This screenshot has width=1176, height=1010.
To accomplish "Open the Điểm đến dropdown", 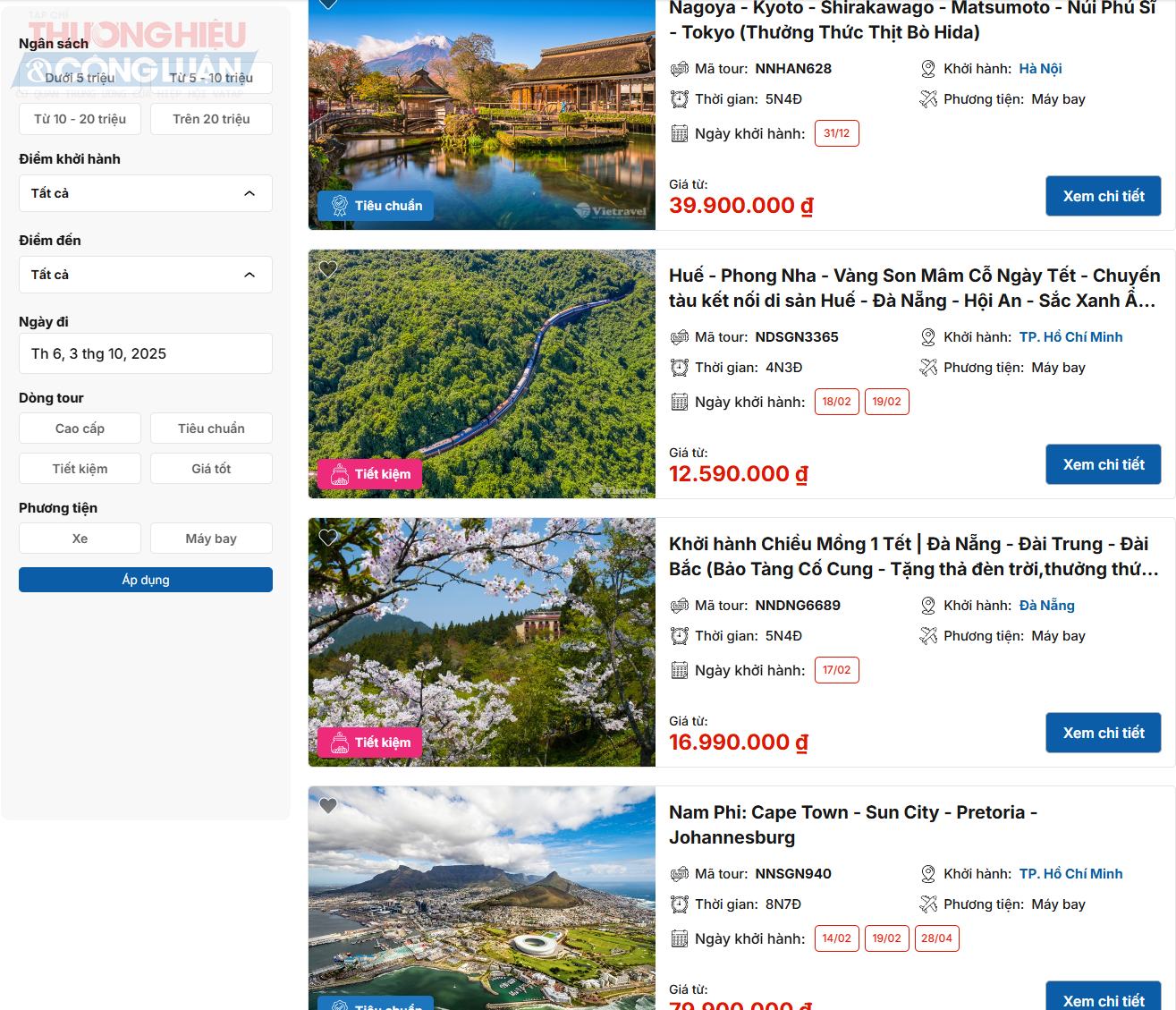I will (x=146, y=275).
